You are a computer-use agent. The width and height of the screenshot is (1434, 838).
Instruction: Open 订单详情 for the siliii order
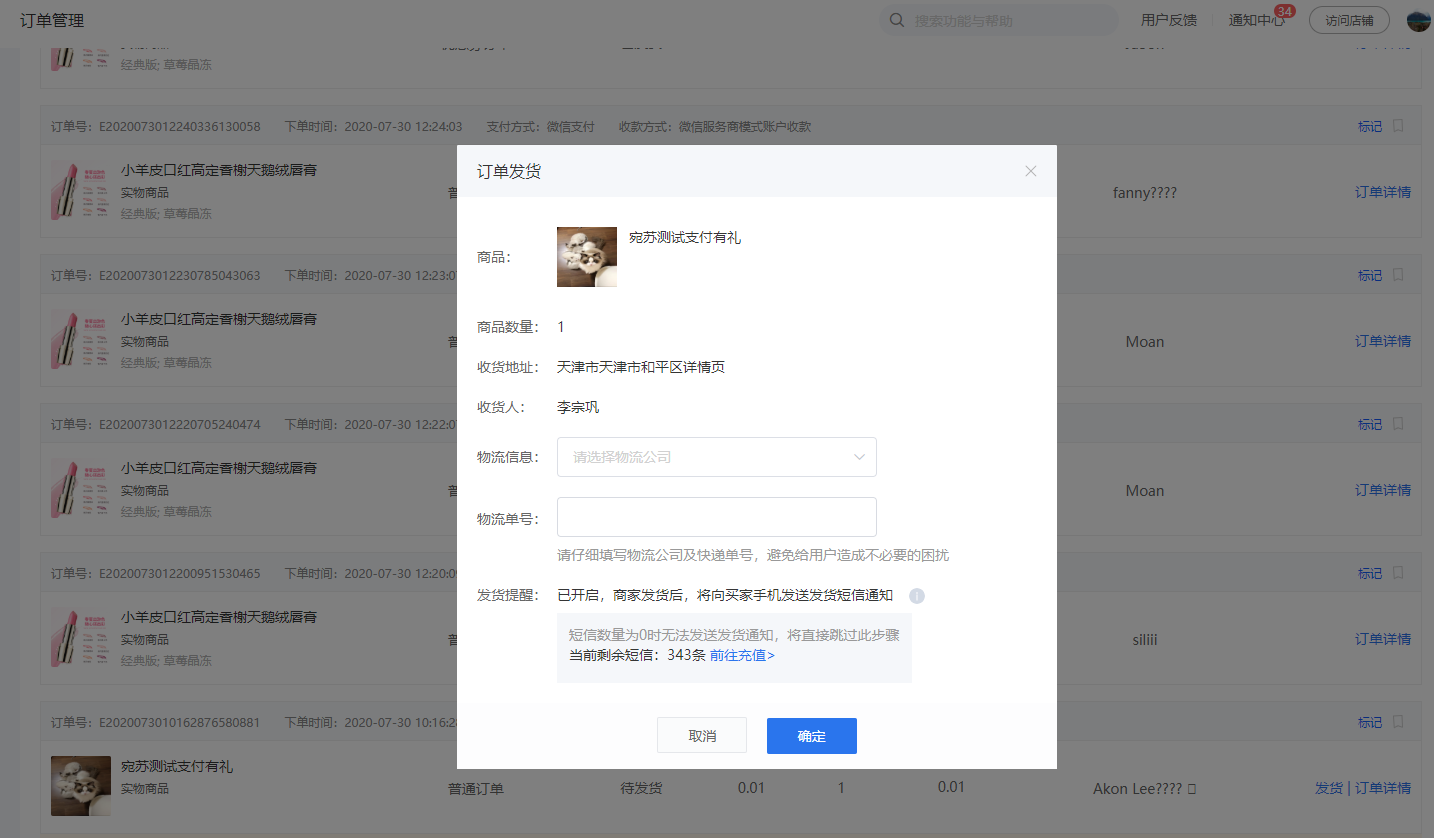[1383, 639]
